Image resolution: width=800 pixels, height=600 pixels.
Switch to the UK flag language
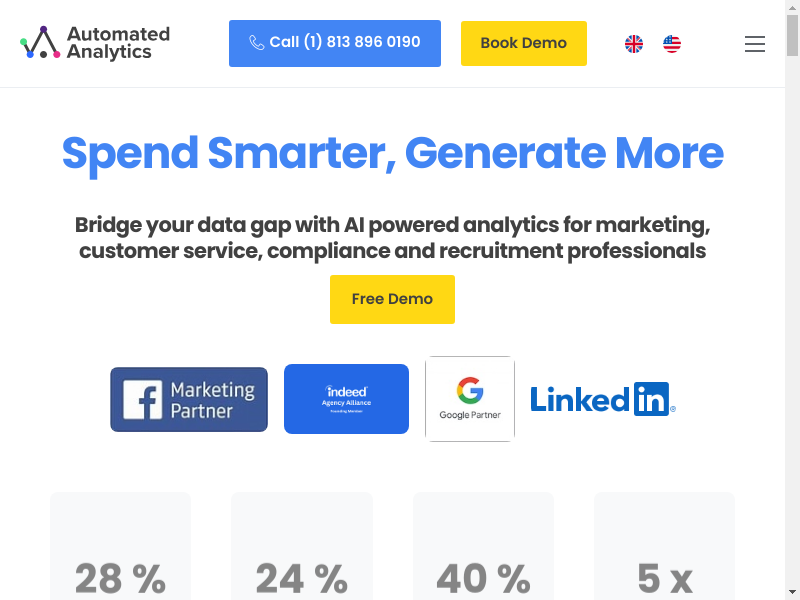(x=634, y=44)
